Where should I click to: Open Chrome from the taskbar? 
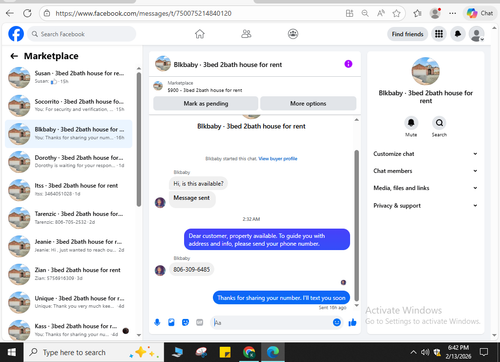(249, 352)
